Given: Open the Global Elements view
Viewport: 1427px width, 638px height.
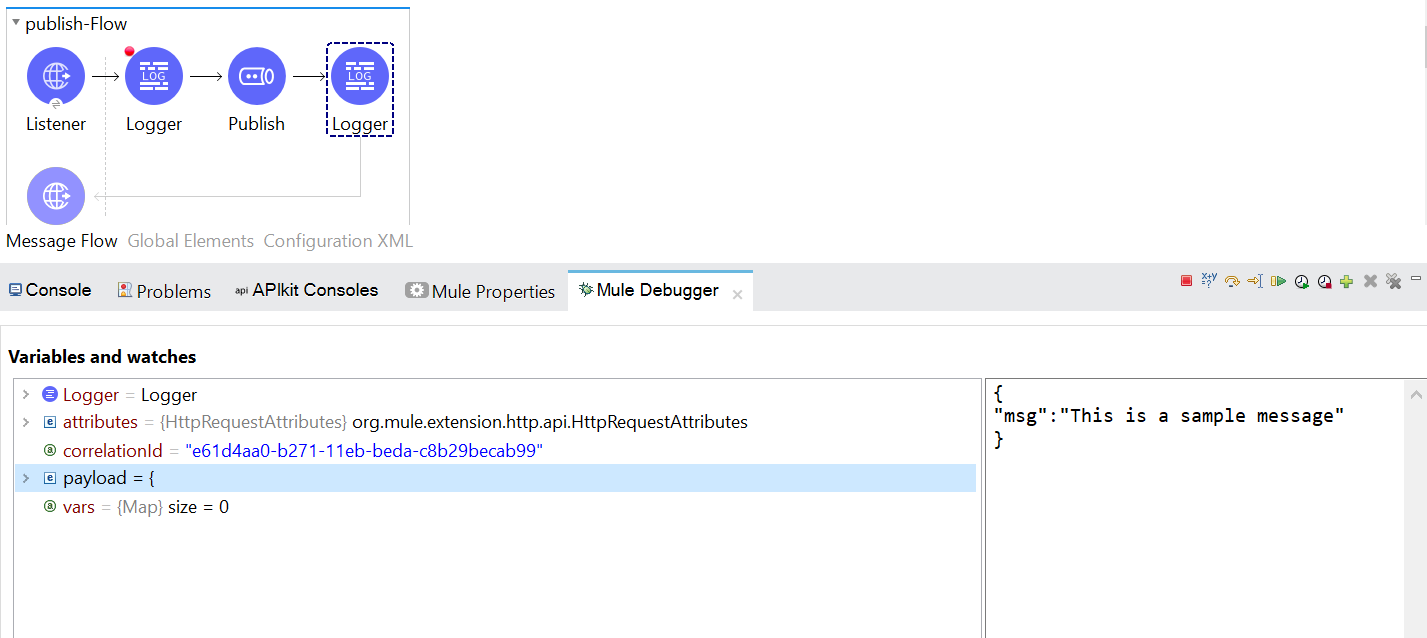Looking at the screenshot, I should tap(190, 240).
